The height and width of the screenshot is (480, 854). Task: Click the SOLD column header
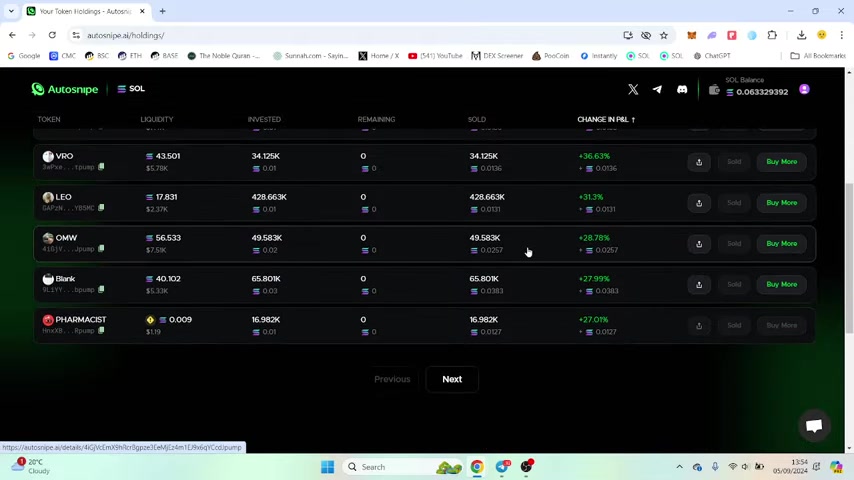click(x=477, y=119)
